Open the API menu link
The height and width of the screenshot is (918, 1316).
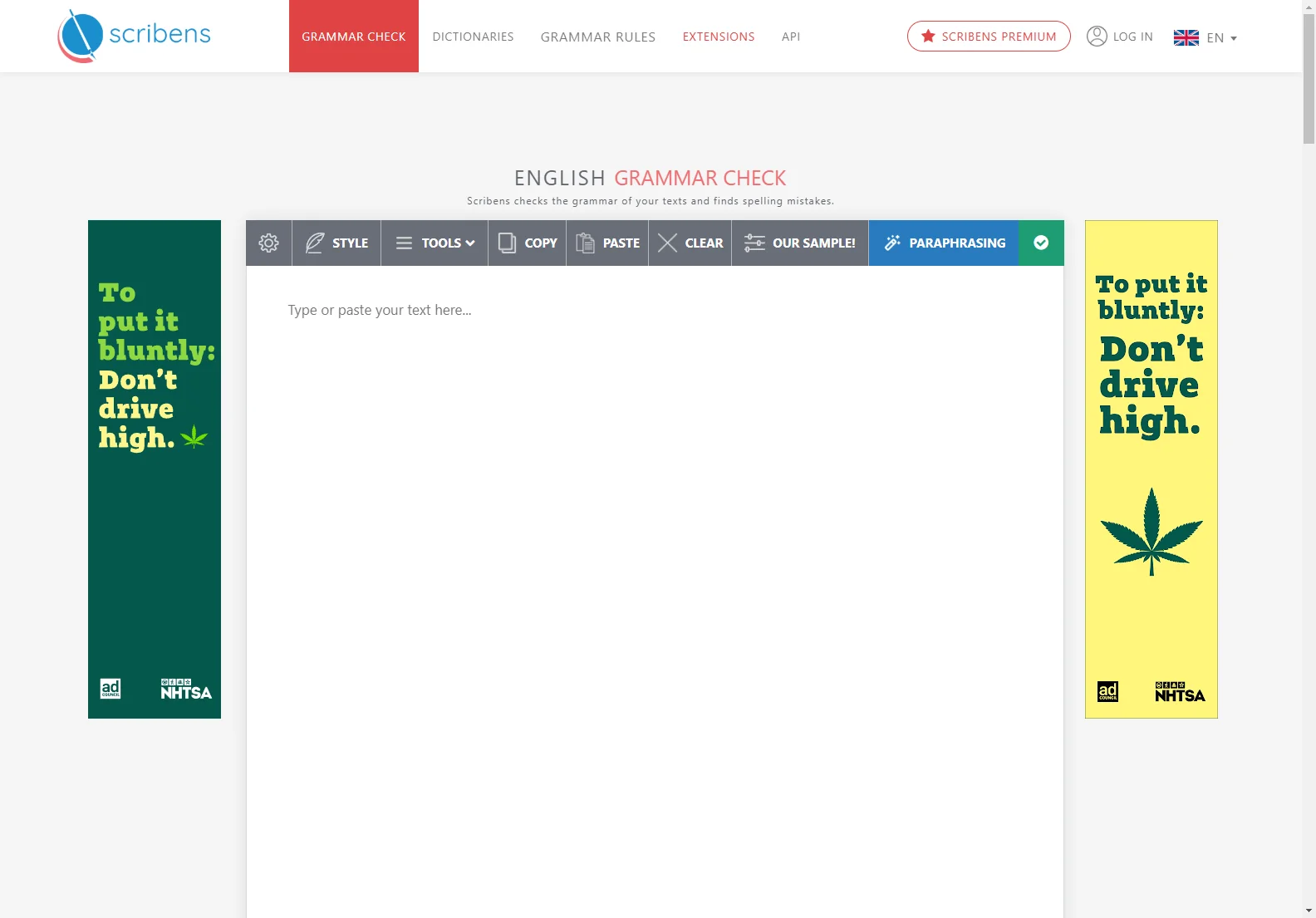[x=791, y=37]
